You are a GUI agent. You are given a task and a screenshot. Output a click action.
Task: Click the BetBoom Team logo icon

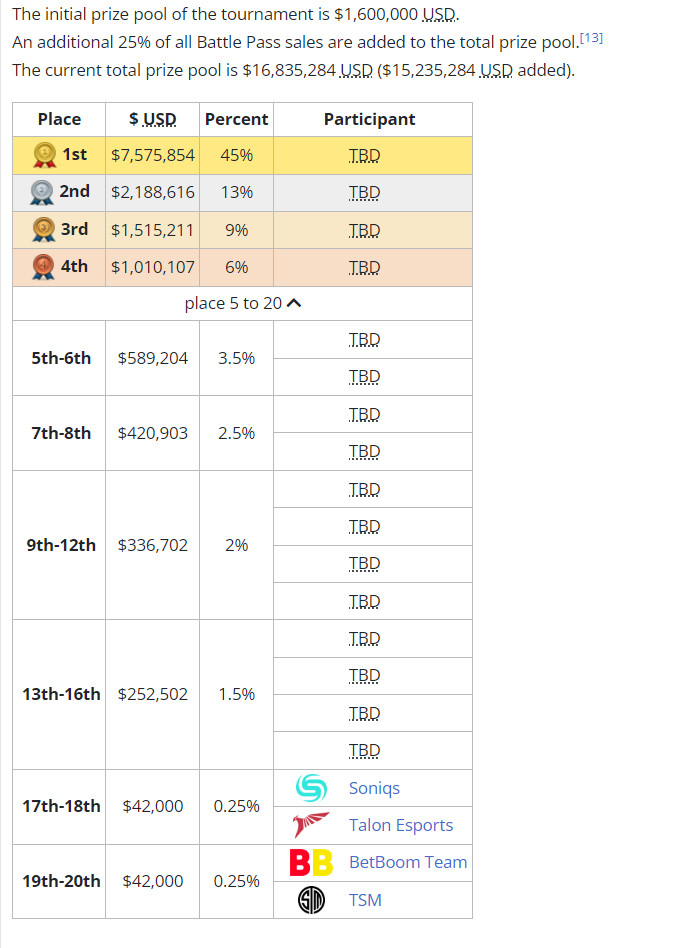[x=311, y=862]
